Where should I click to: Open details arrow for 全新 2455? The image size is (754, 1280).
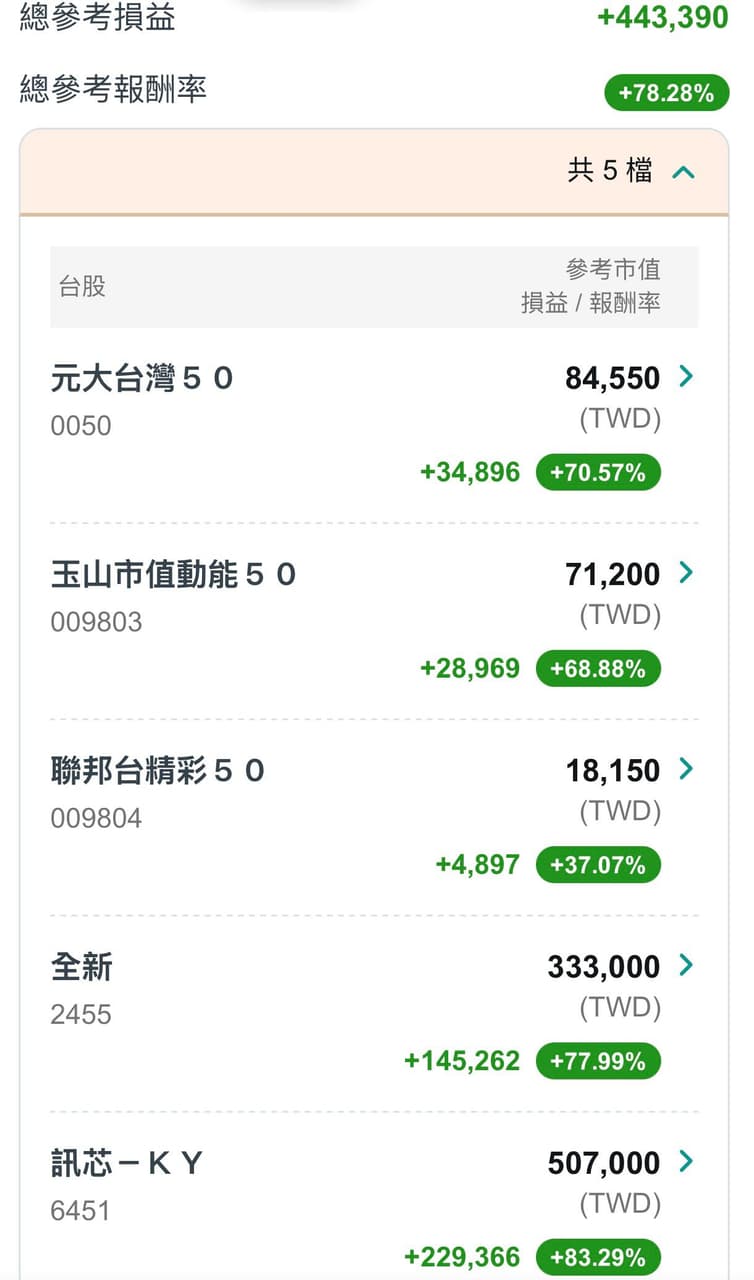pos(686,965)
